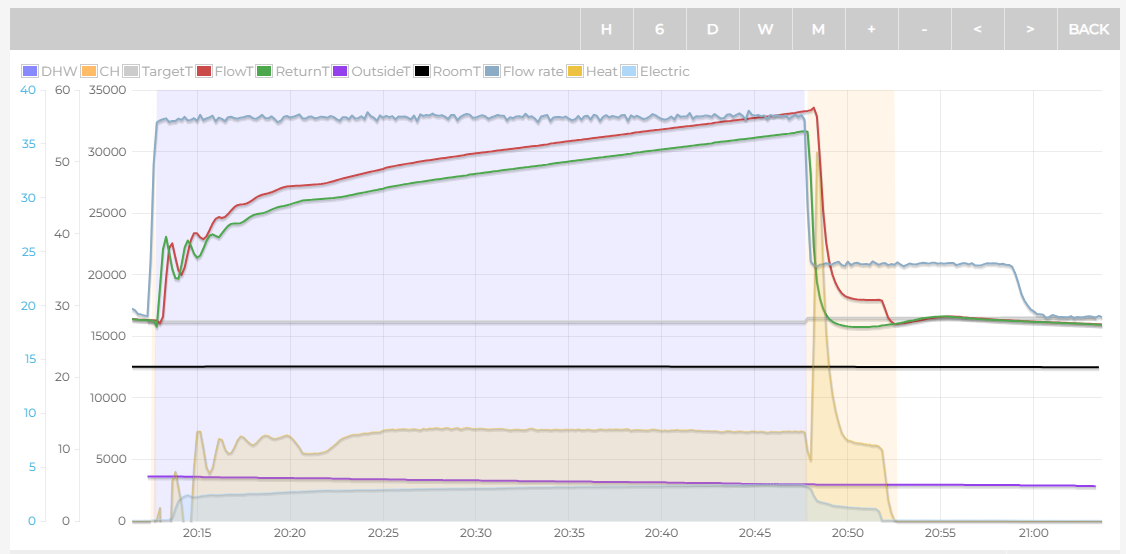The image size is (1126, 554).
Task: Toggle Flow rate legend entry
Action: (524, 72)
